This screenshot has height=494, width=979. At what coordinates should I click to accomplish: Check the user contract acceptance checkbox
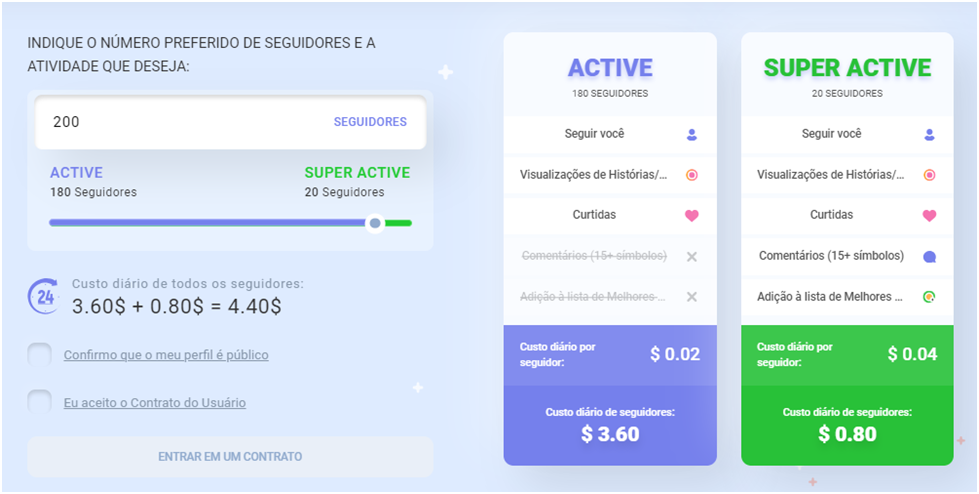[x=39, y=402]
